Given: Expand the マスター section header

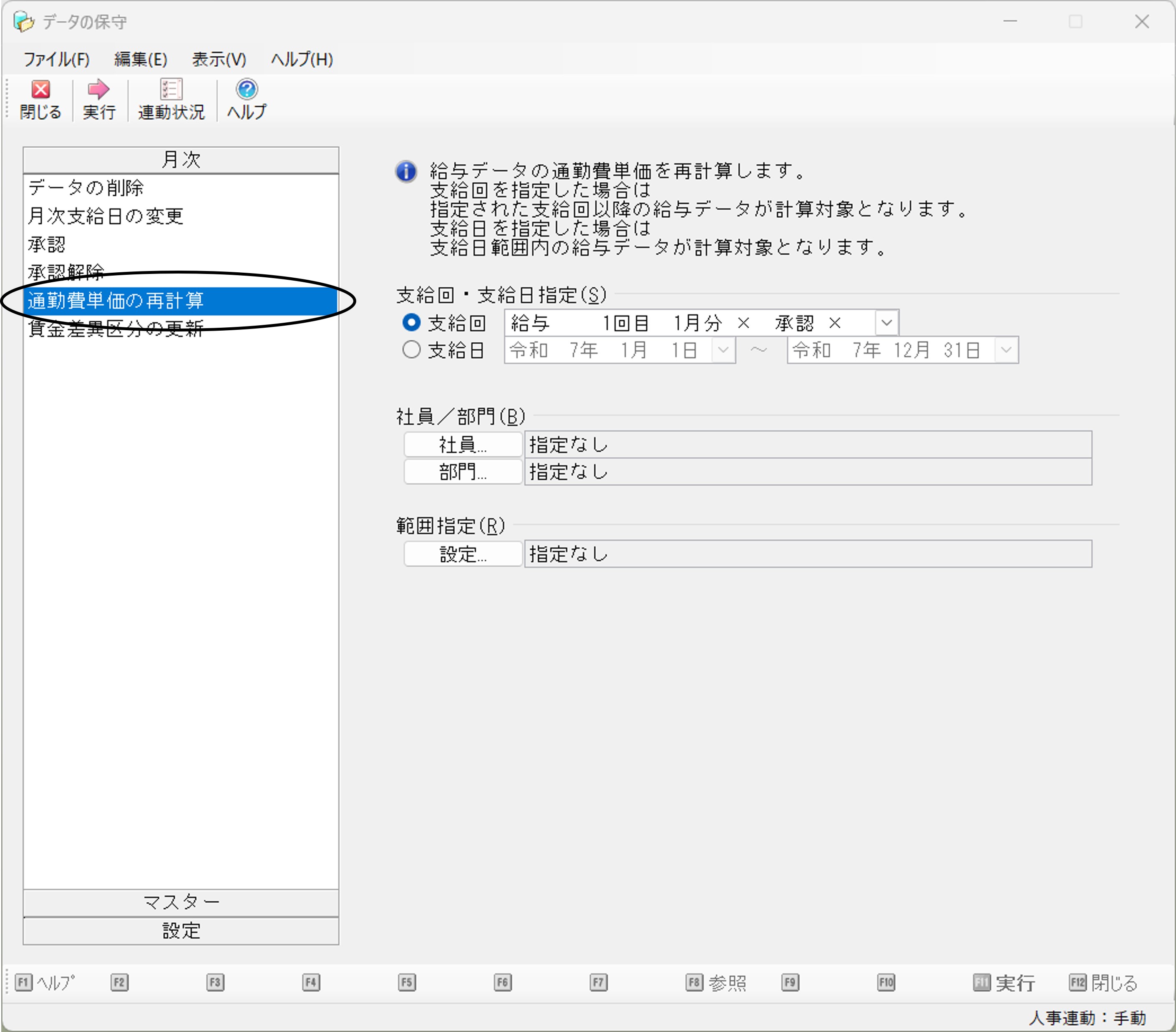Looking at the screenshot, I should click(x=181, y=902).
